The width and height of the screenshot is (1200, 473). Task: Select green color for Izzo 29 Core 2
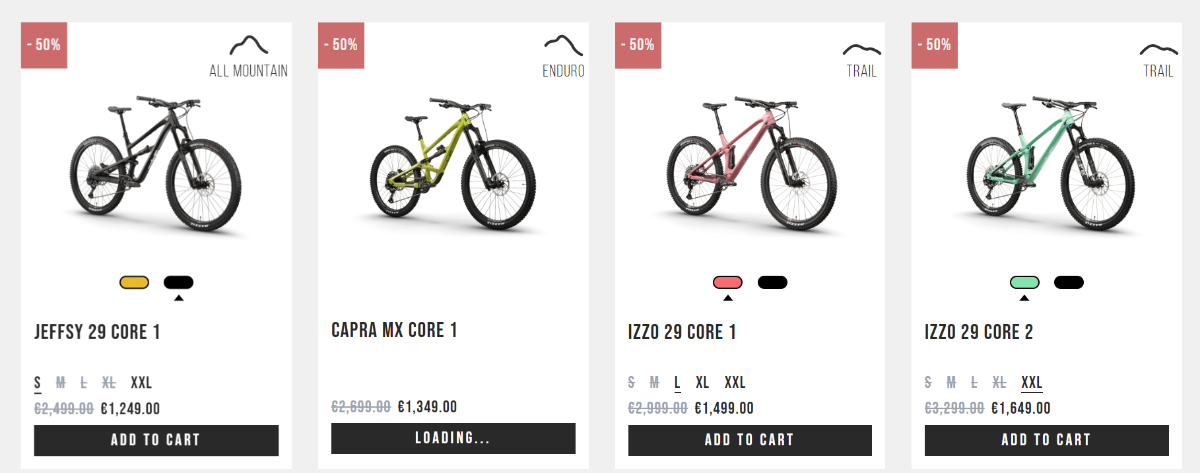click(x=1024, y=282)
